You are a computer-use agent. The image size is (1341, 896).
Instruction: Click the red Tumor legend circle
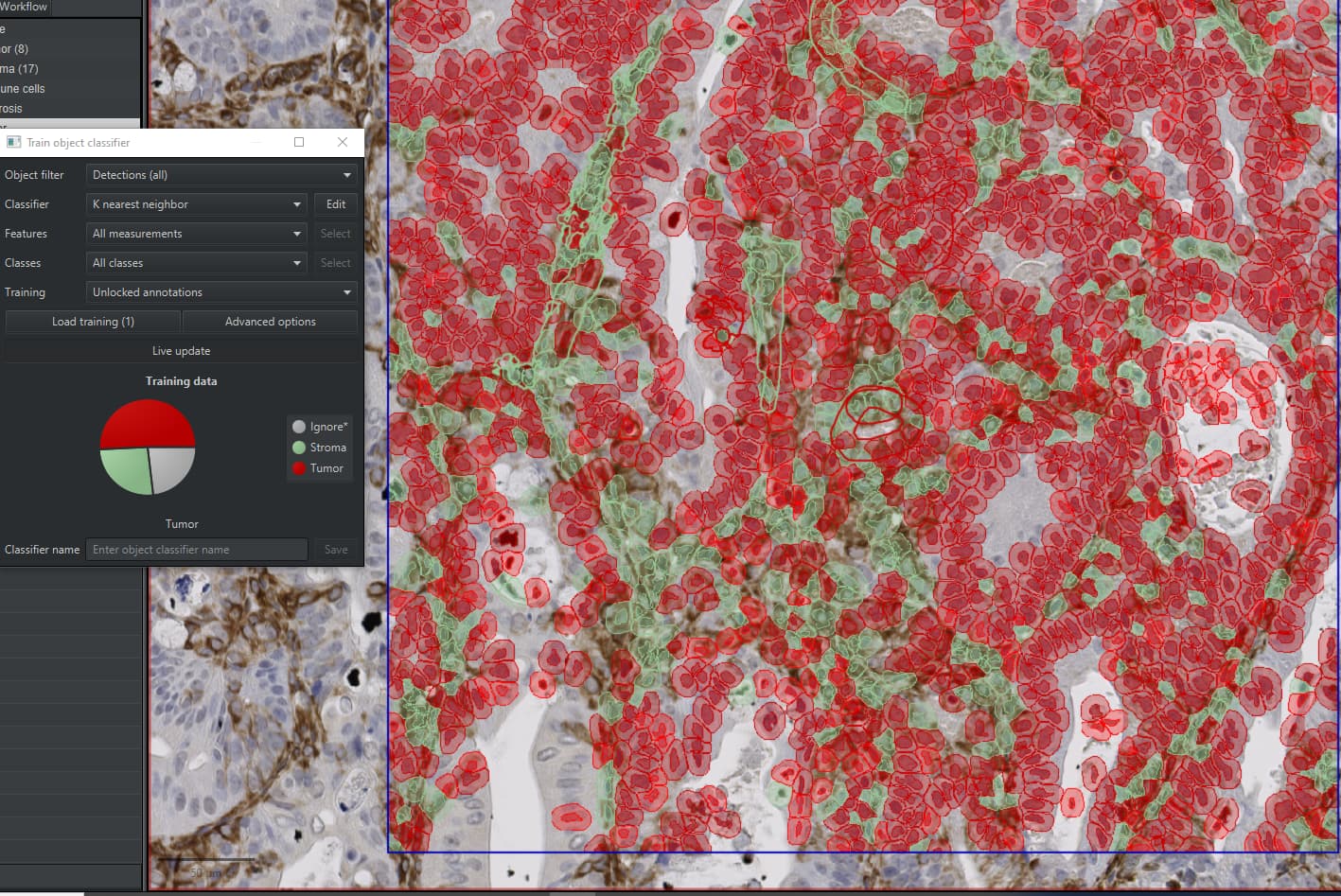[x=299, y=468]
